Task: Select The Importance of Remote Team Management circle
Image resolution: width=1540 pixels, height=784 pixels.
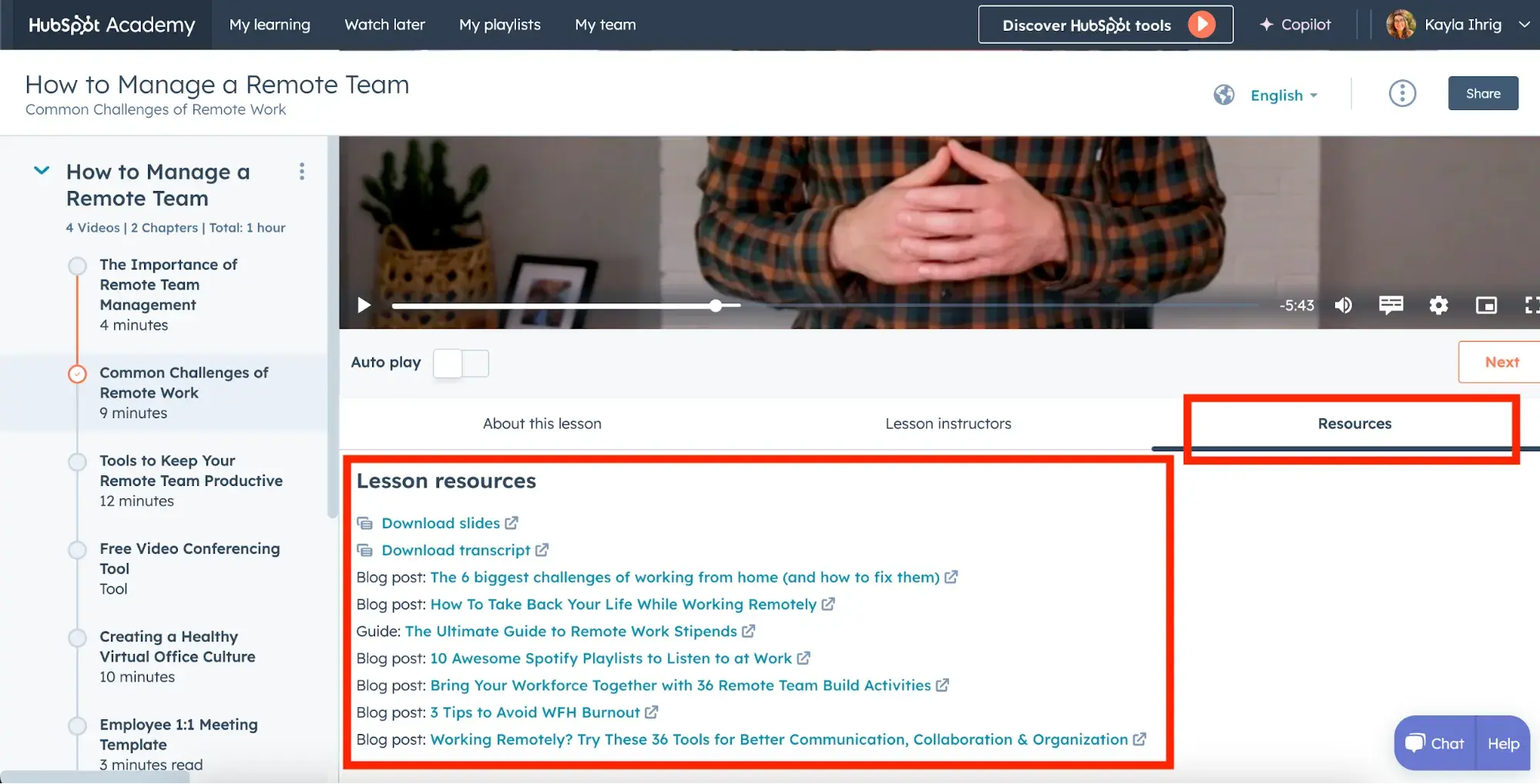Action: tap(78, 266)
